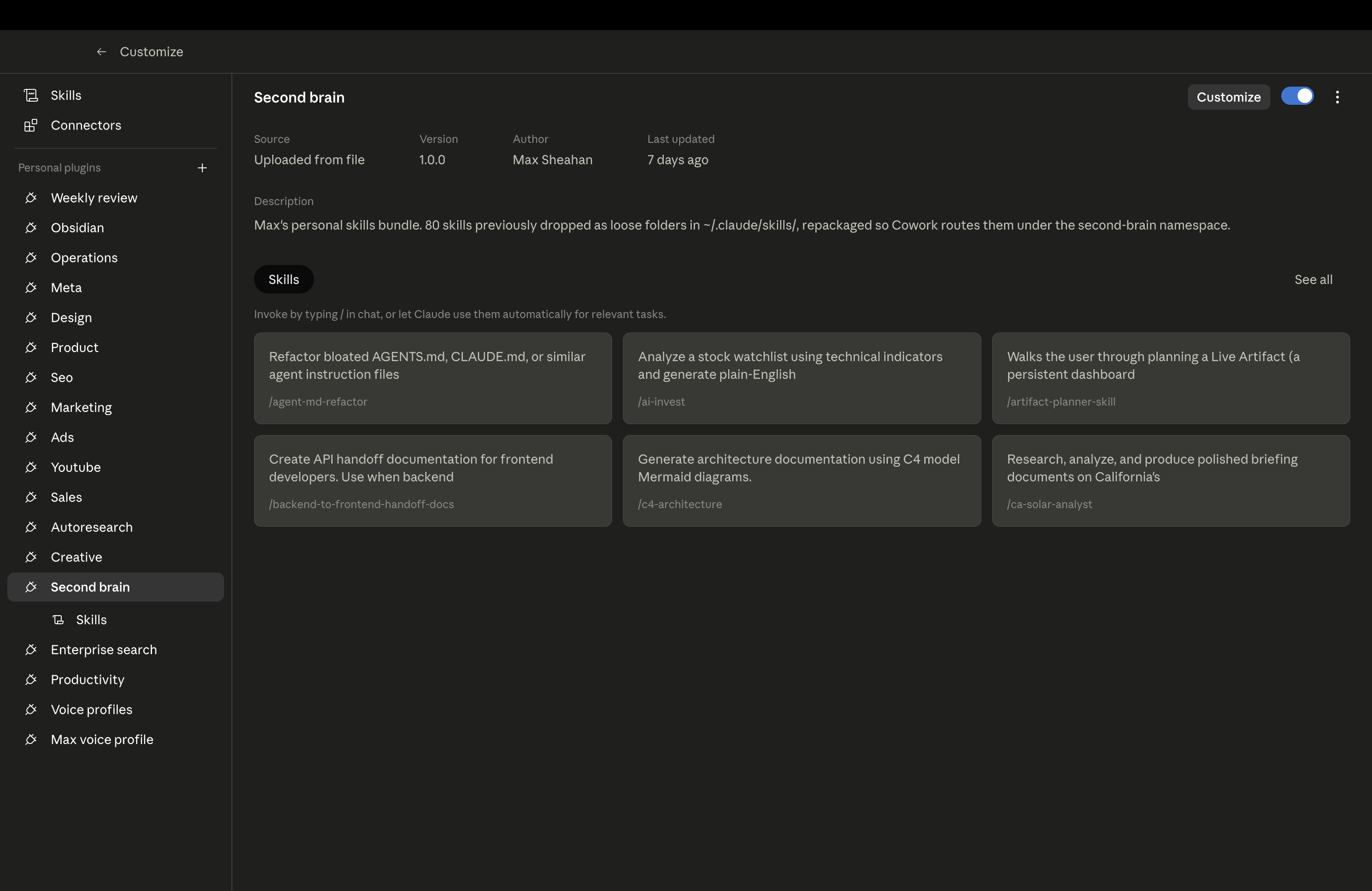Click the plug icon beside Seo
This screenshot has height=891, width=1372.
pos(31,377)
